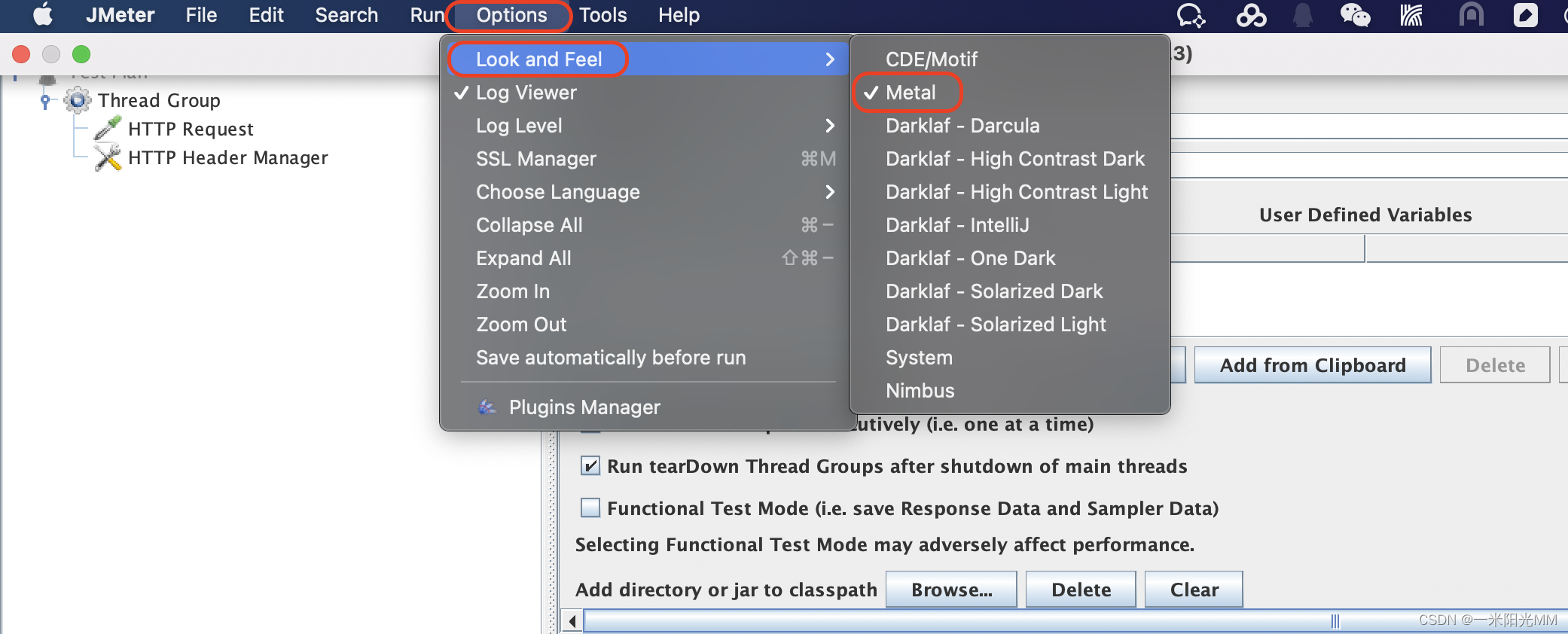This screenshot has height=634, width=1568.
Task: Click the classpath Clear button
Action: pos(1194,590)
